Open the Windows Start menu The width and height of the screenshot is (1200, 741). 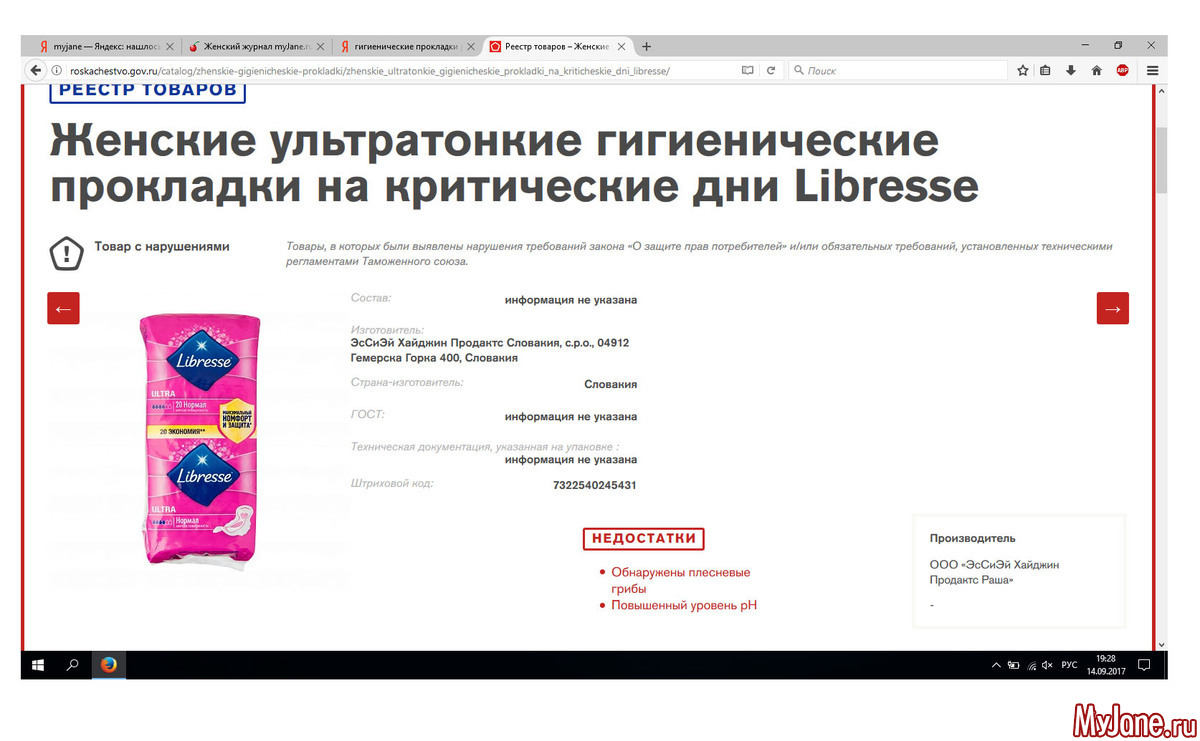[x=38, y=665]
